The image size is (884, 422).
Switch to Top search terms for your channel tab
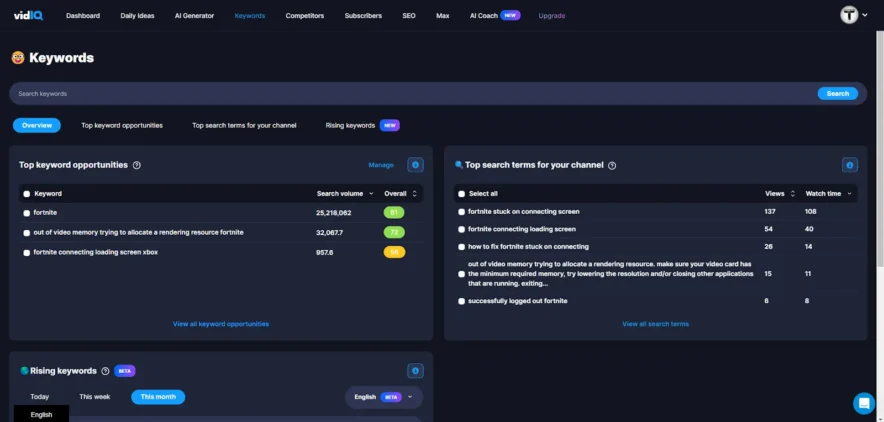tap(244, 126)
